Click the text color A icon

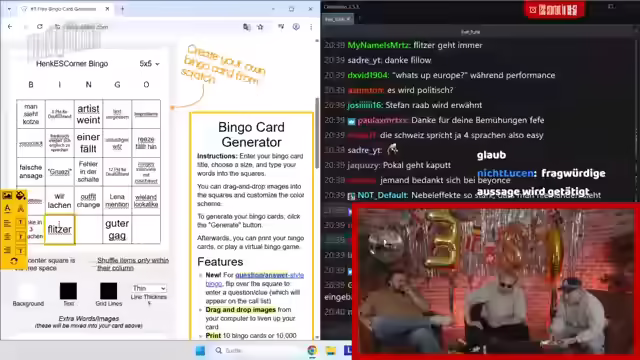[x=7, y=209]
